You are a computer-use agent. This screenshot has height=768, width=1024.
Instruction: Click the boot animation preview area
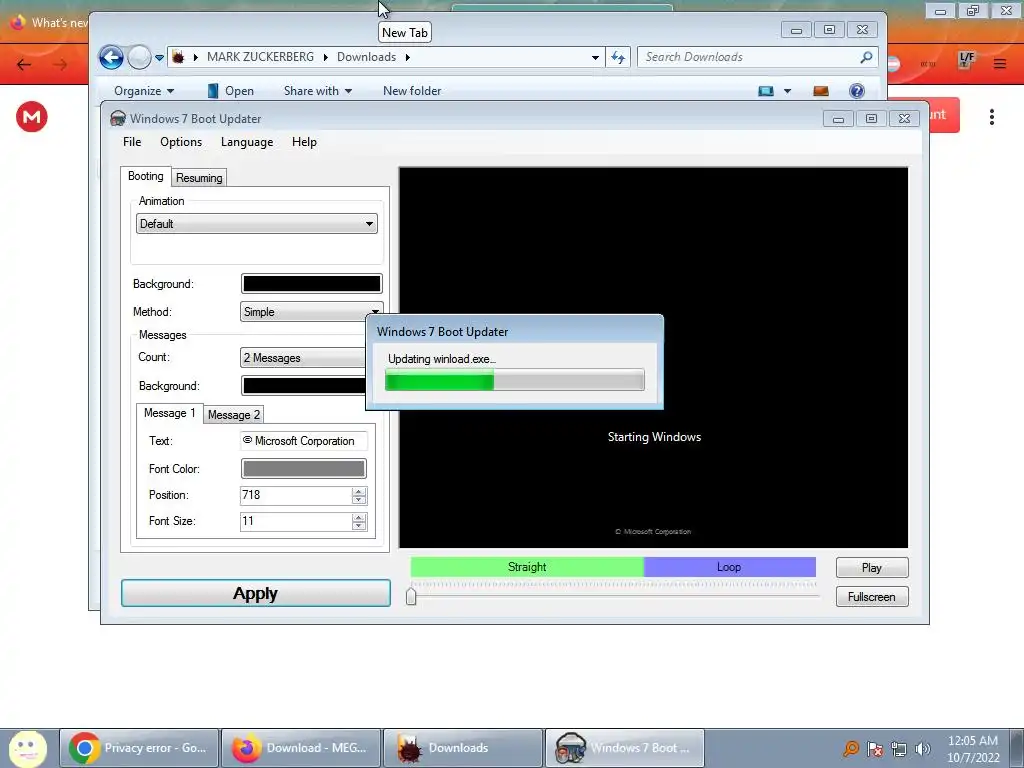[x=653, y=357]
